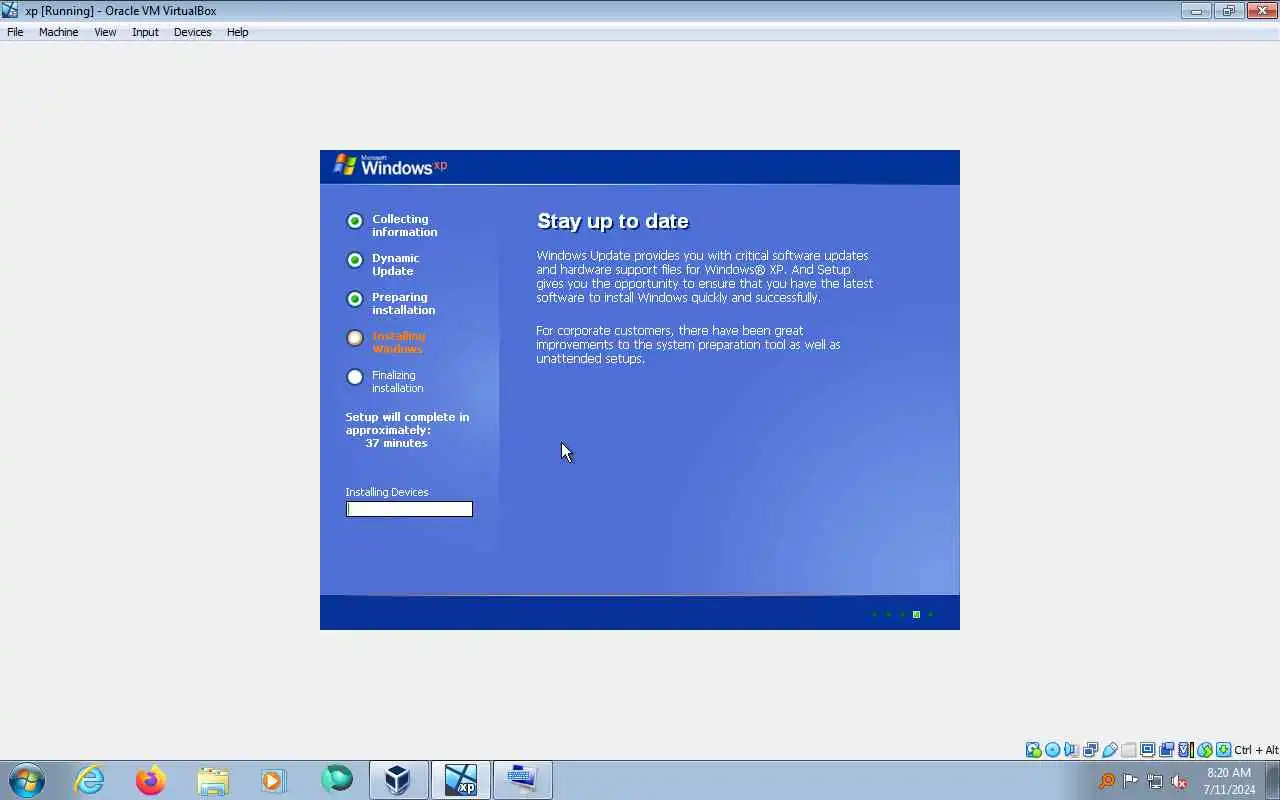Click the virtualization features V indicator

pyautogui.click(x=1185, y=750)
